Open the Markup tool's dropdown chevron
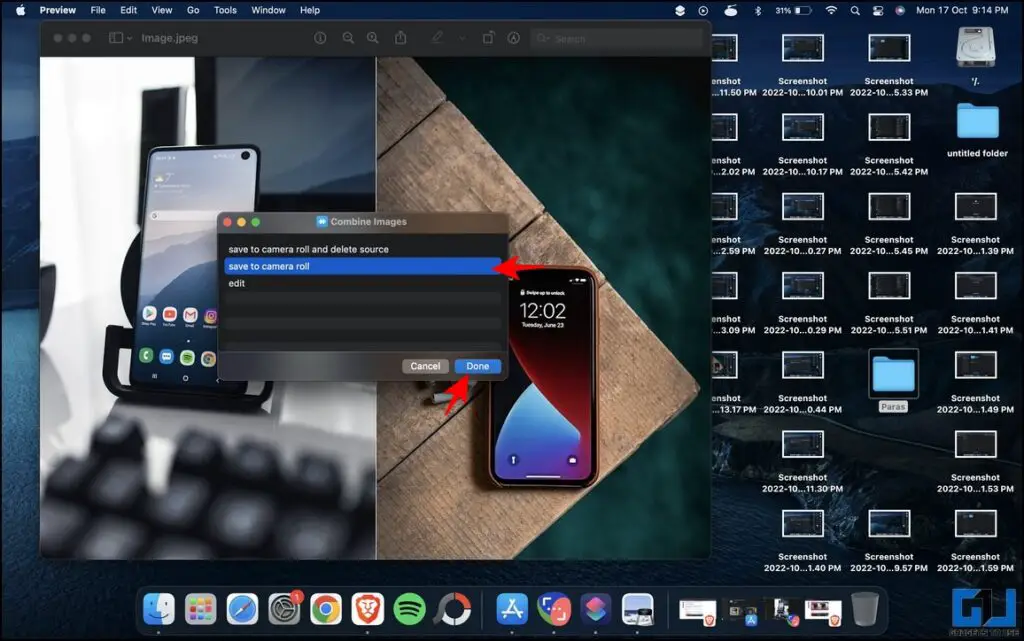 [x=462, y=38]
